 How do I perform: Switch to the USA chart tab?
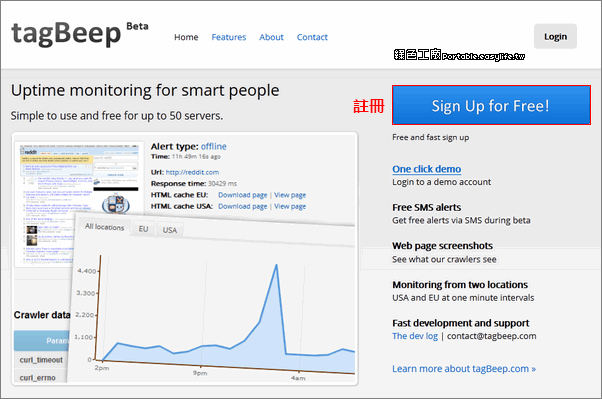170,230
